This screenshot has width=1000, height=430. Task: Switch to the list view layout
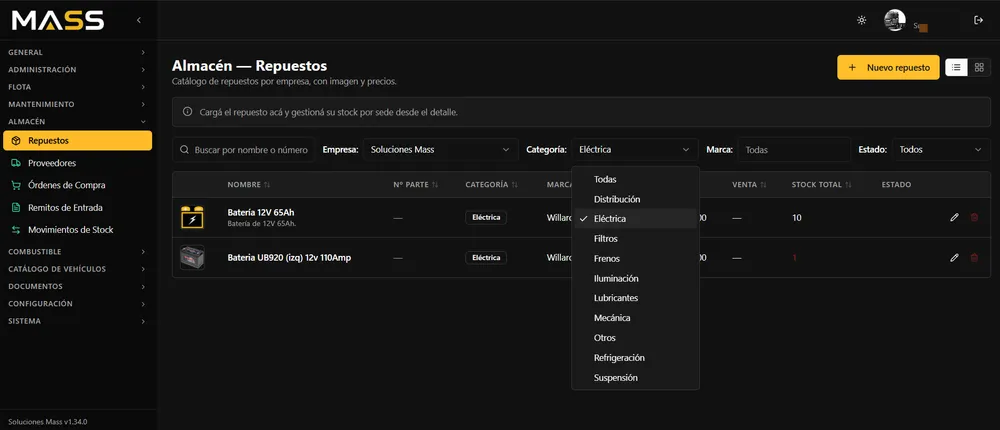point(956,67)
